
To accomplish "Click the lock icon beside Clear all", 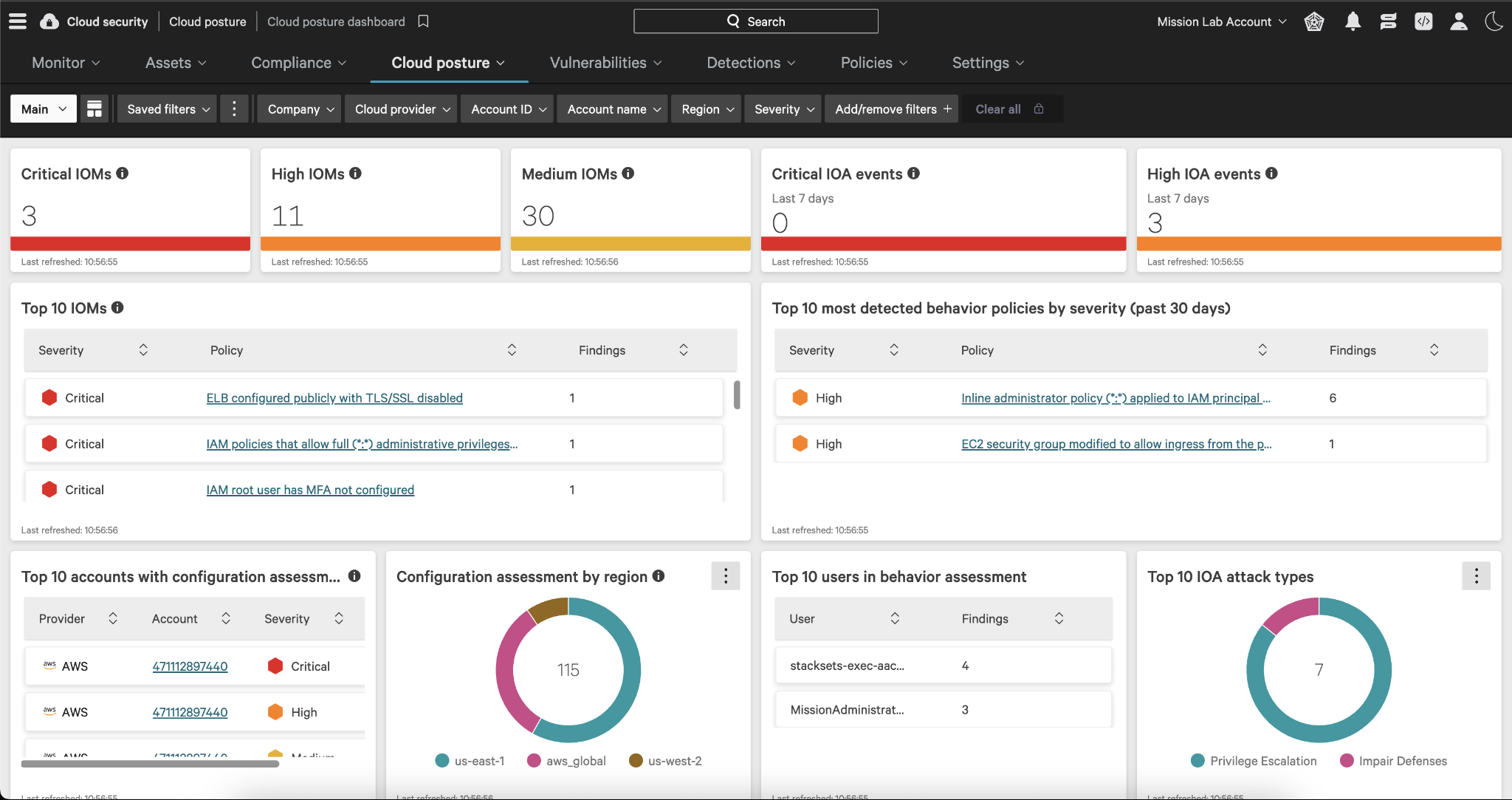I will click(1039, 109).
